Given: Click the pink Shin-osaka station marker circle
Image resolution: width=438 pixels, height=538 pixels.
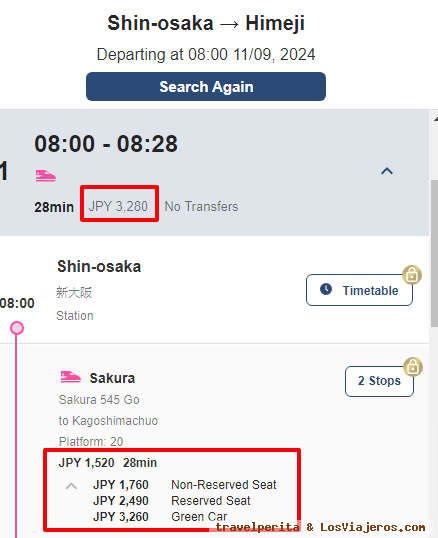Looking at the screenshot, I should (x=17, y=328).
